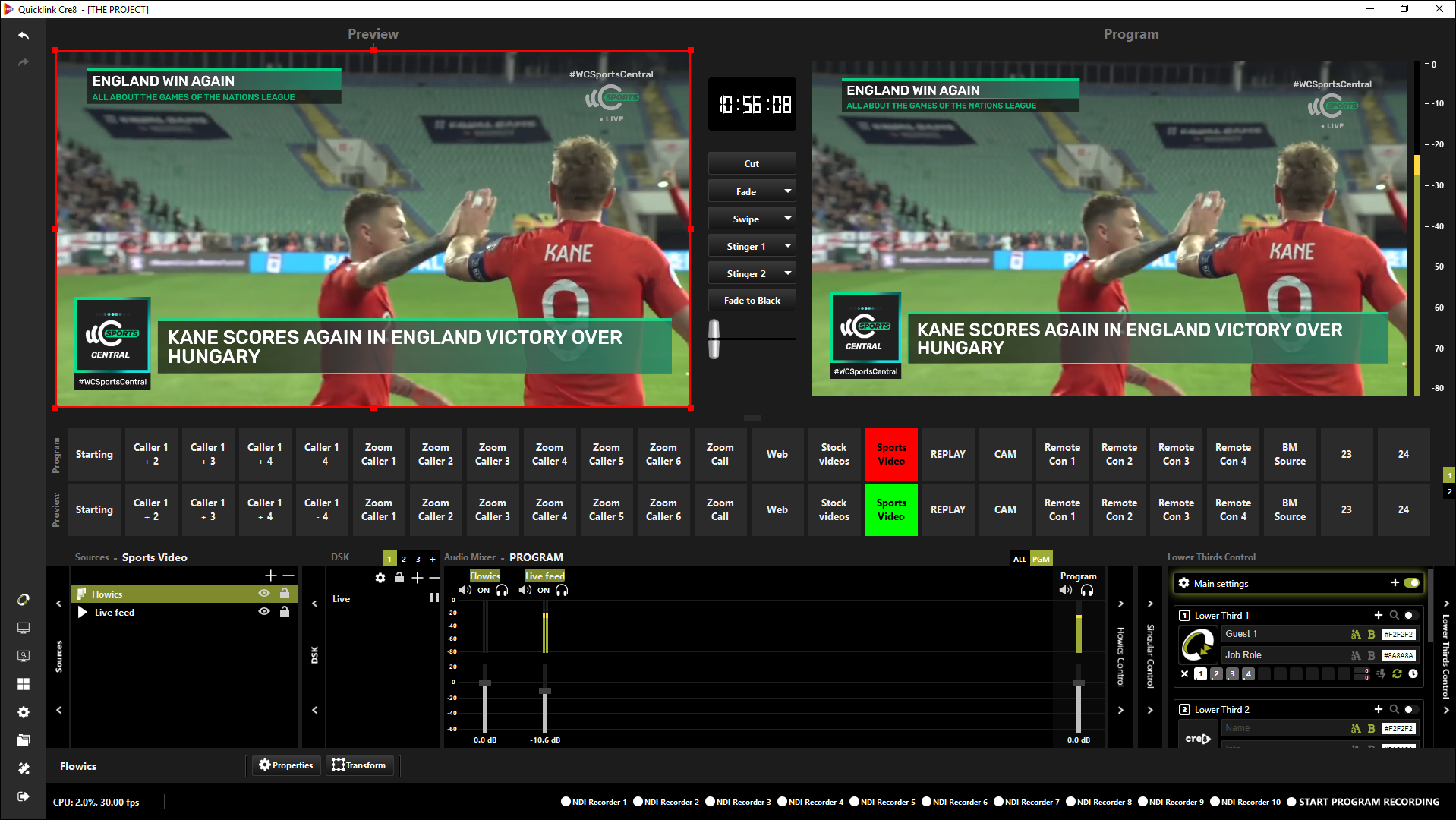Screen dimensions: 1456x820
Task: Enable NDI Recorder 1
Action: (566, 802)
